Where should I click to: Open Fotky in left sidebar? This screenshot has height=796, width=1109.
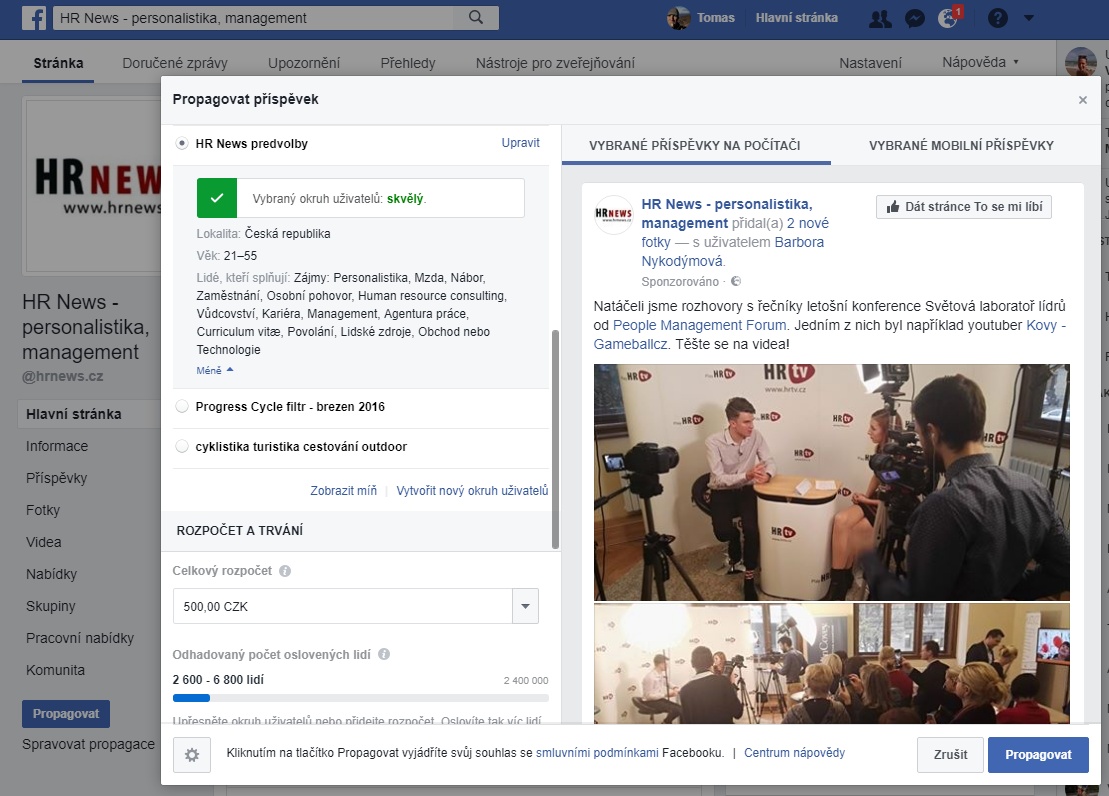click(43, 510)
